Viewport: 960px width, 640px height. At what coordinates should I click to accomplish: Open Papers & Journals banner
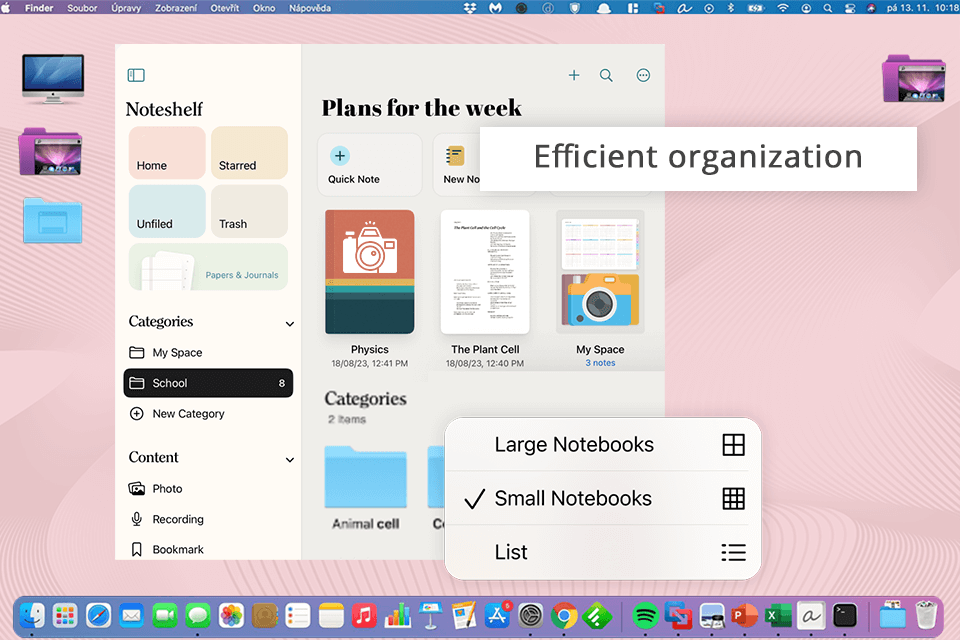pyautogui.click(x=208, y=267)
